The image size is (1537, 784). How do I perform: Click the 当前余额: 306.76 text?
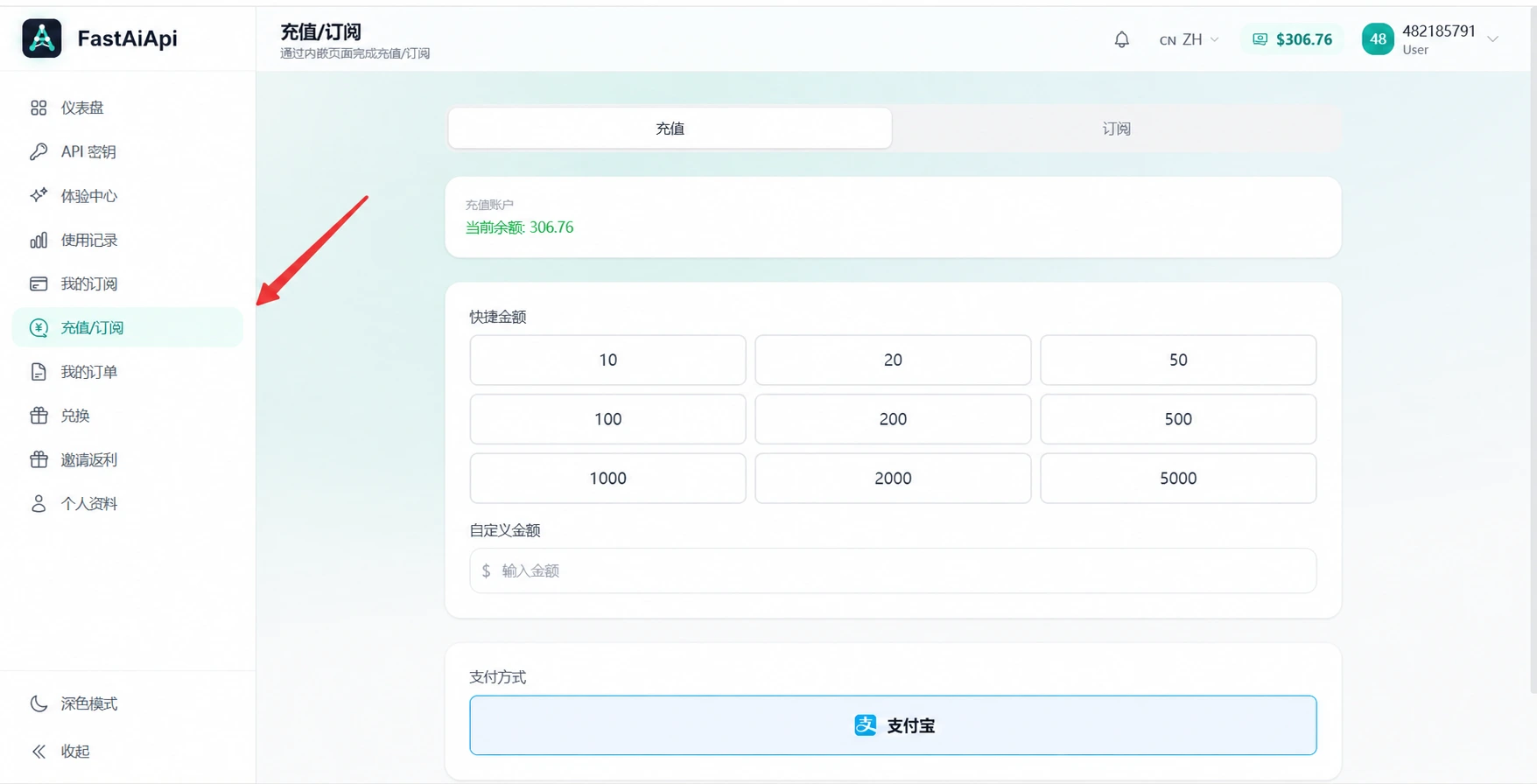(519, 227)
